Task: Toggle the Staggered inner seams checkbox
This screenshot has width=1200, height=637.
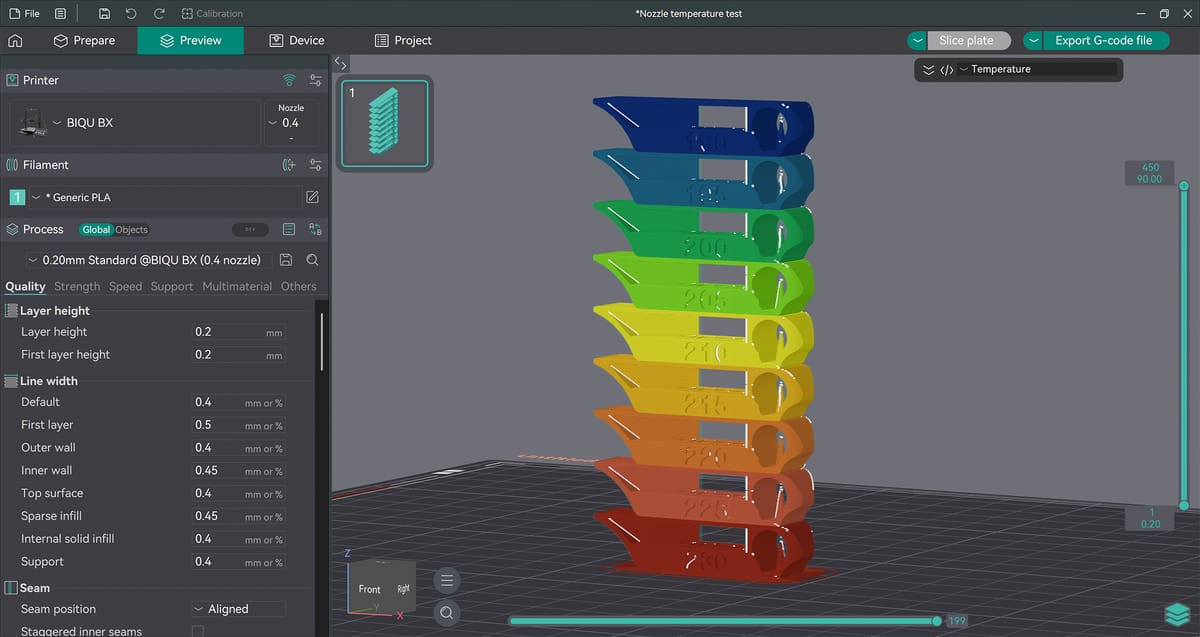Action: 198,631
